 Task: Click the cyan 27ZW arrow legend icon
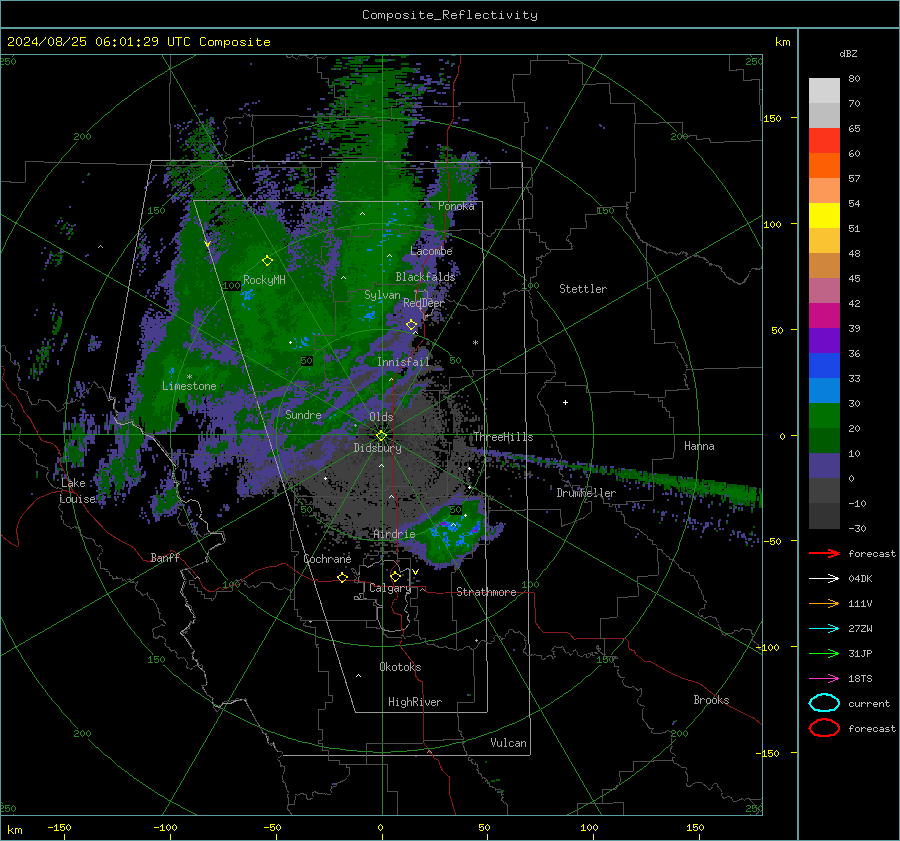[x=824, y=629]
